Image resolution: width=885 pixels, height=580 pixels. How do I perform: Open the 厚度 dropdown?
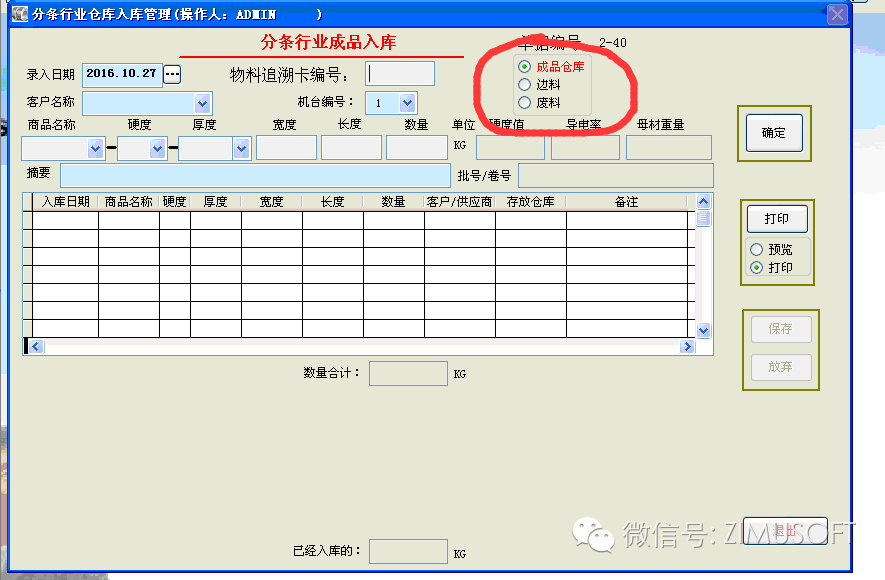pyautogui.click(x=240, y=148)
